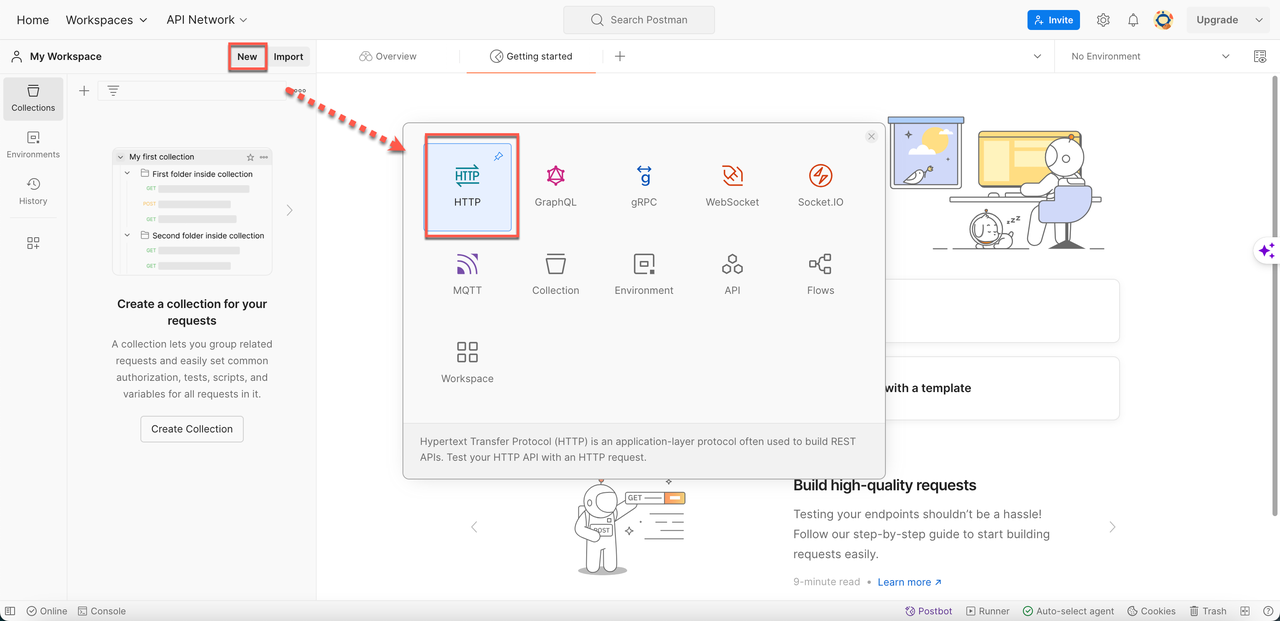Create a new Collection from dialog

(555, 275)
